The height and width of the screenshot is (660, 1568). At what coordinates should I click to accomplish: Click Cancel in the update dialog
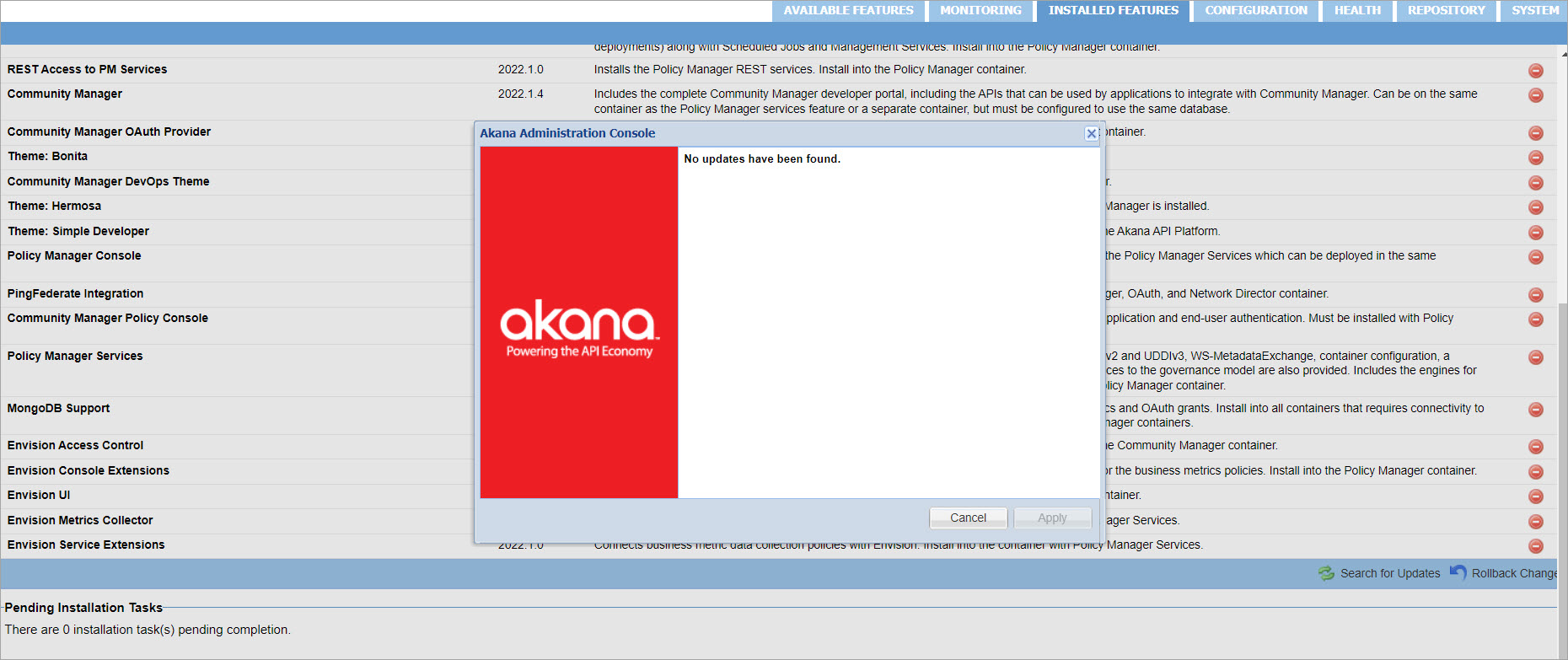[x=968, y=518]
